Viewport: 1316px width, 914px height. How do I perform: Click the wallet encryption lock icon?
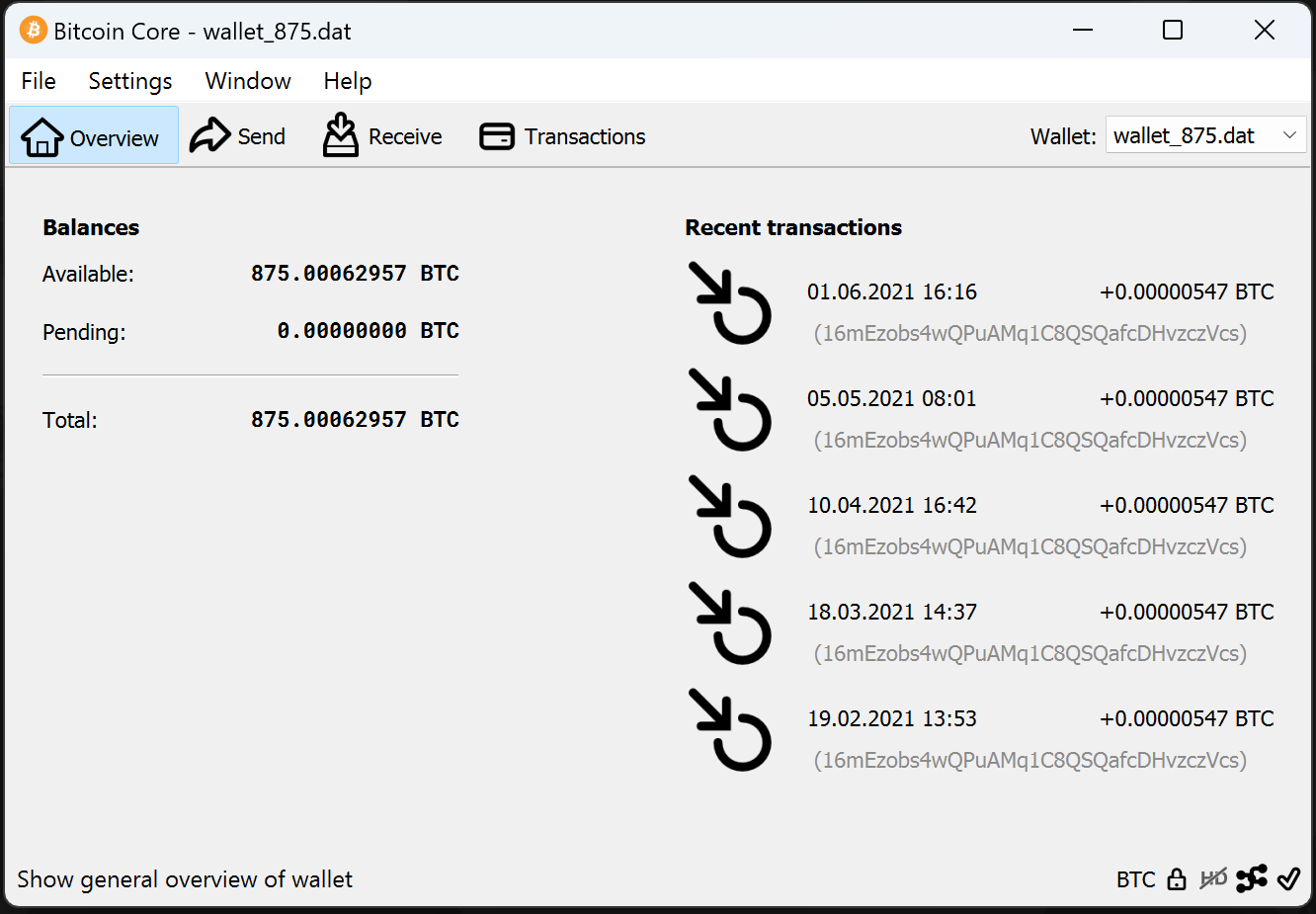pos(1176,879)
